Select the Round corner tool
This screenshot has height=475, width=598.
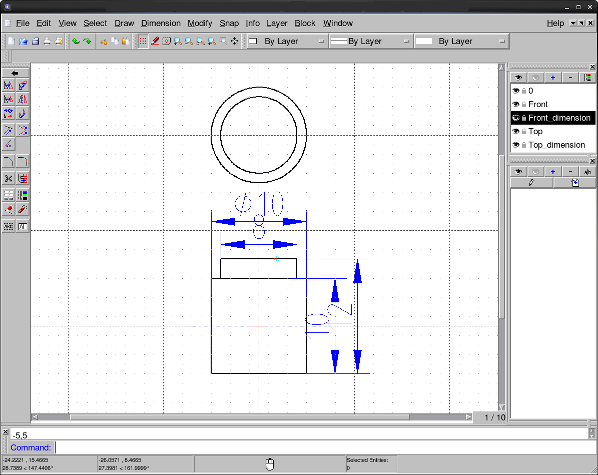point(23,161)
